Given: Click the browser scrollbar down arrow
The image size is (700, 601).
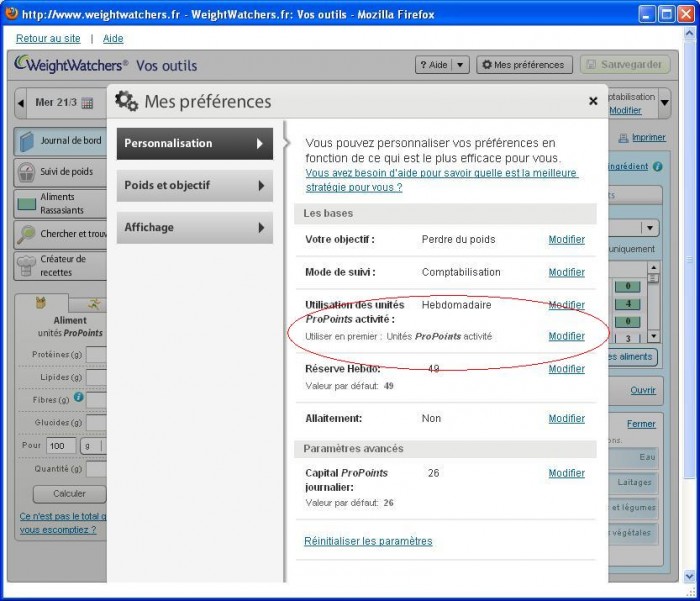Looking at the screenshot, I should point(689,576).
